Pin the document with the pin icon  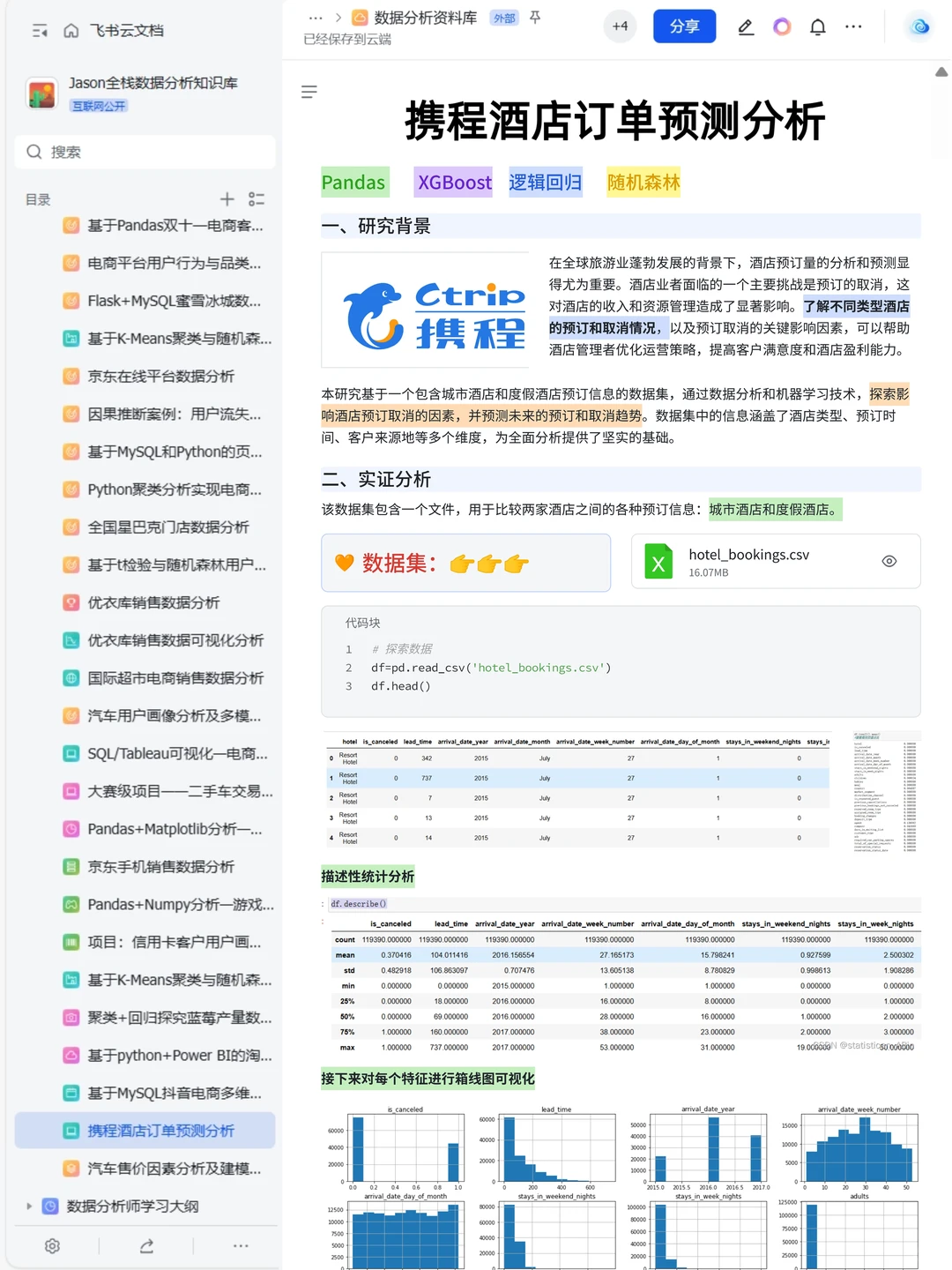[x=535, y=18]
